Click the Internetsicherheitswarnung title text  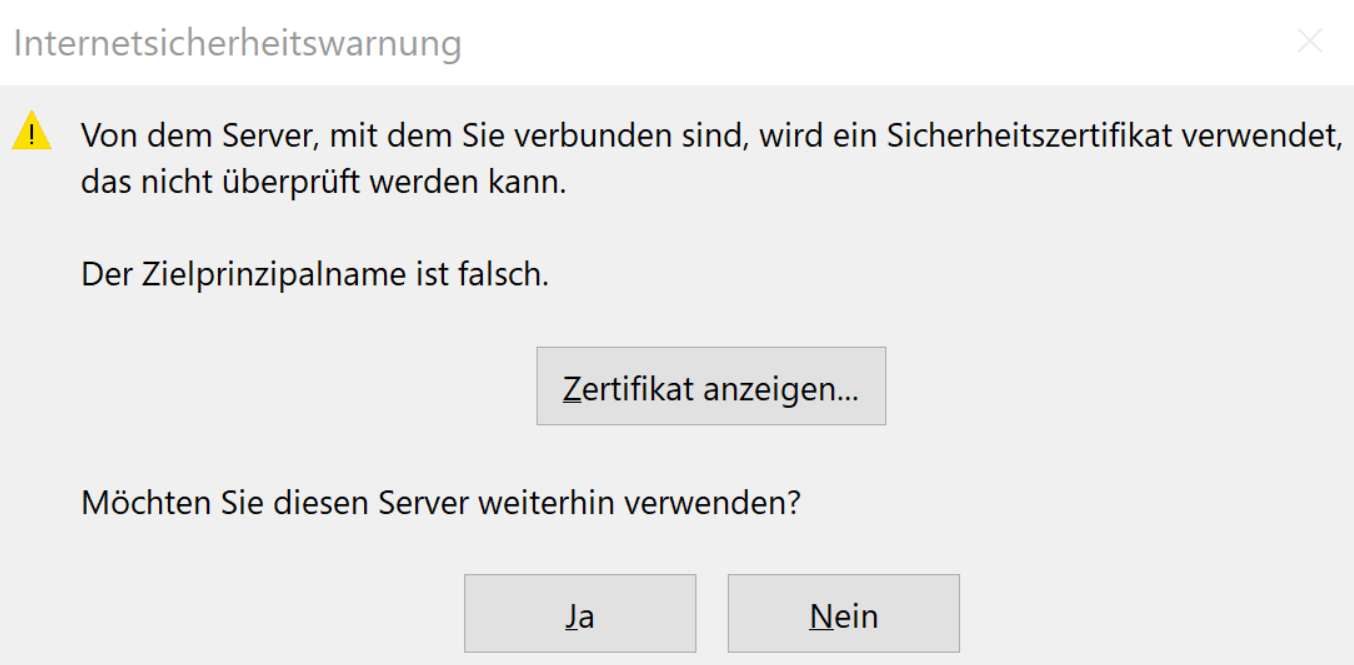click(238, 44)
